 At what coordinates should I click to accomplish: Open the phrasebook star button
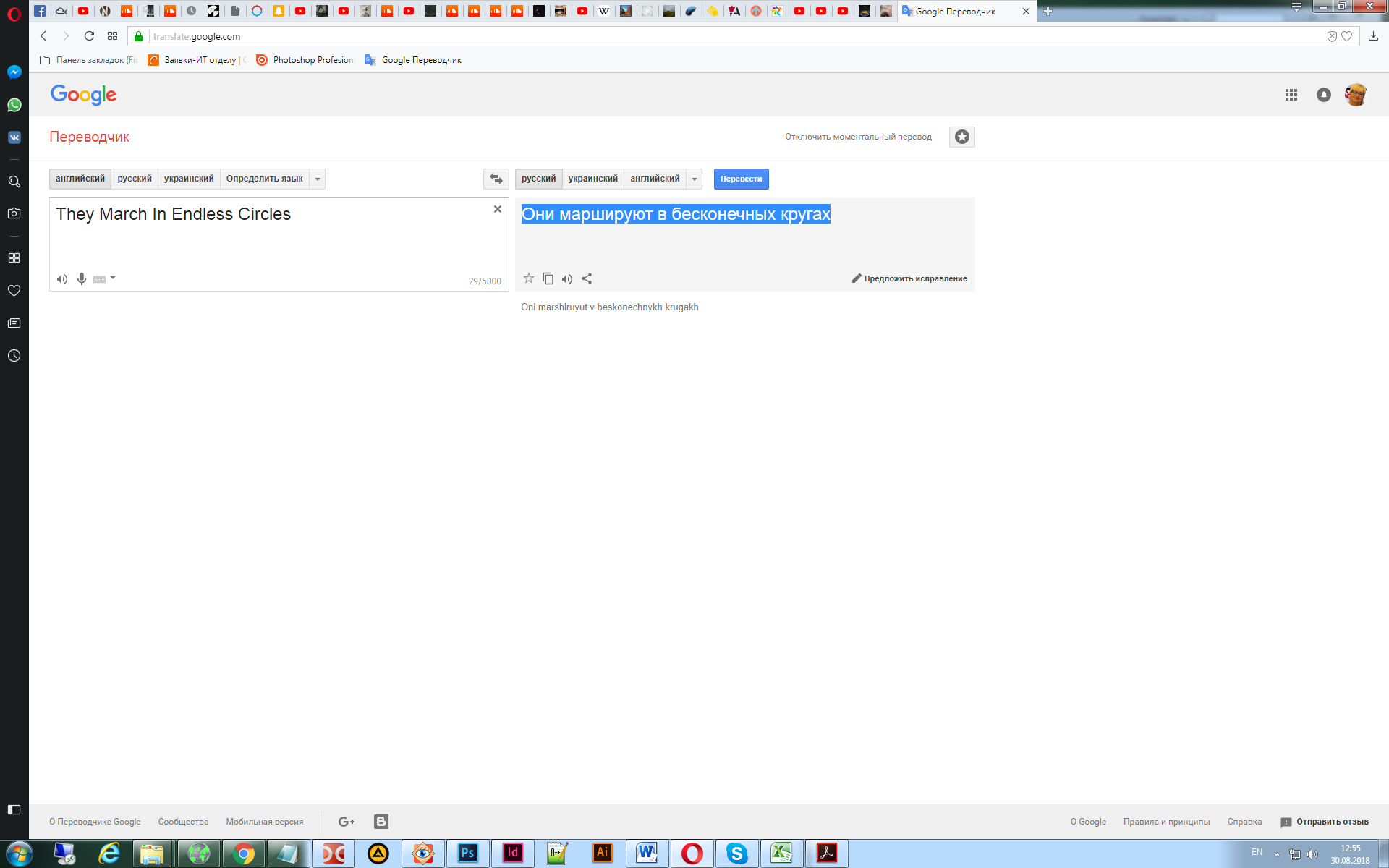point(961,137)
